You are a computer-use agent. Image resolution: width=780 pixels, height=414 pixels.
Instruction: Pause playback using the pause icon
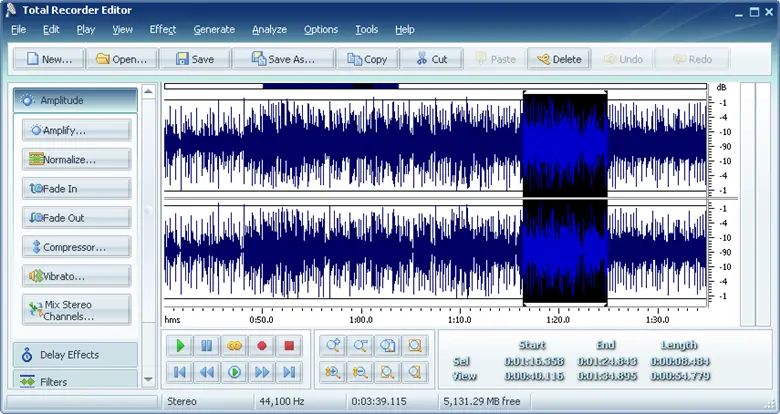pyautogui.click(x=207, y=346)
